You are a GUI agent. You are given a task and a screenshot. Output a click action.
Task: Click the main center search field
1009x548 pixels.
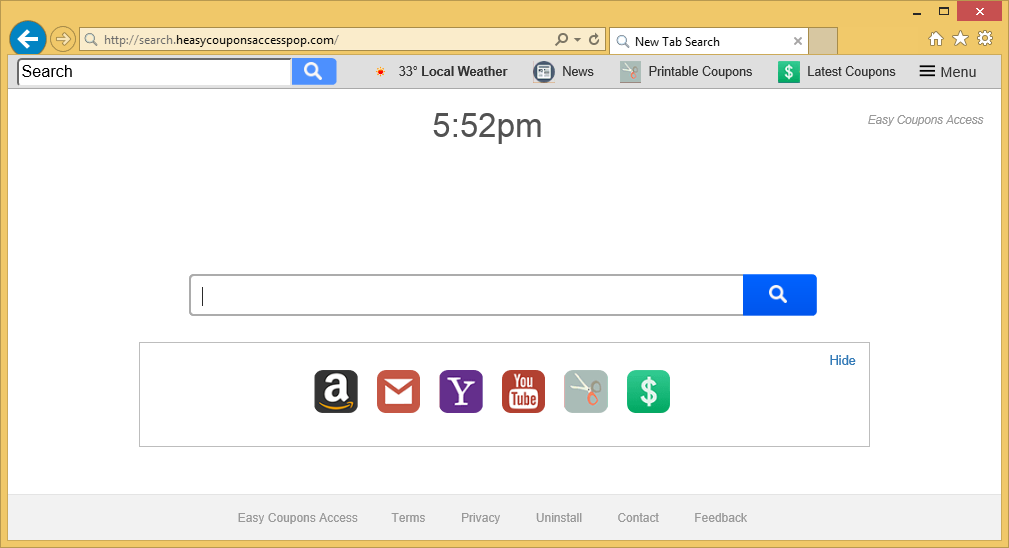point(466,295)
